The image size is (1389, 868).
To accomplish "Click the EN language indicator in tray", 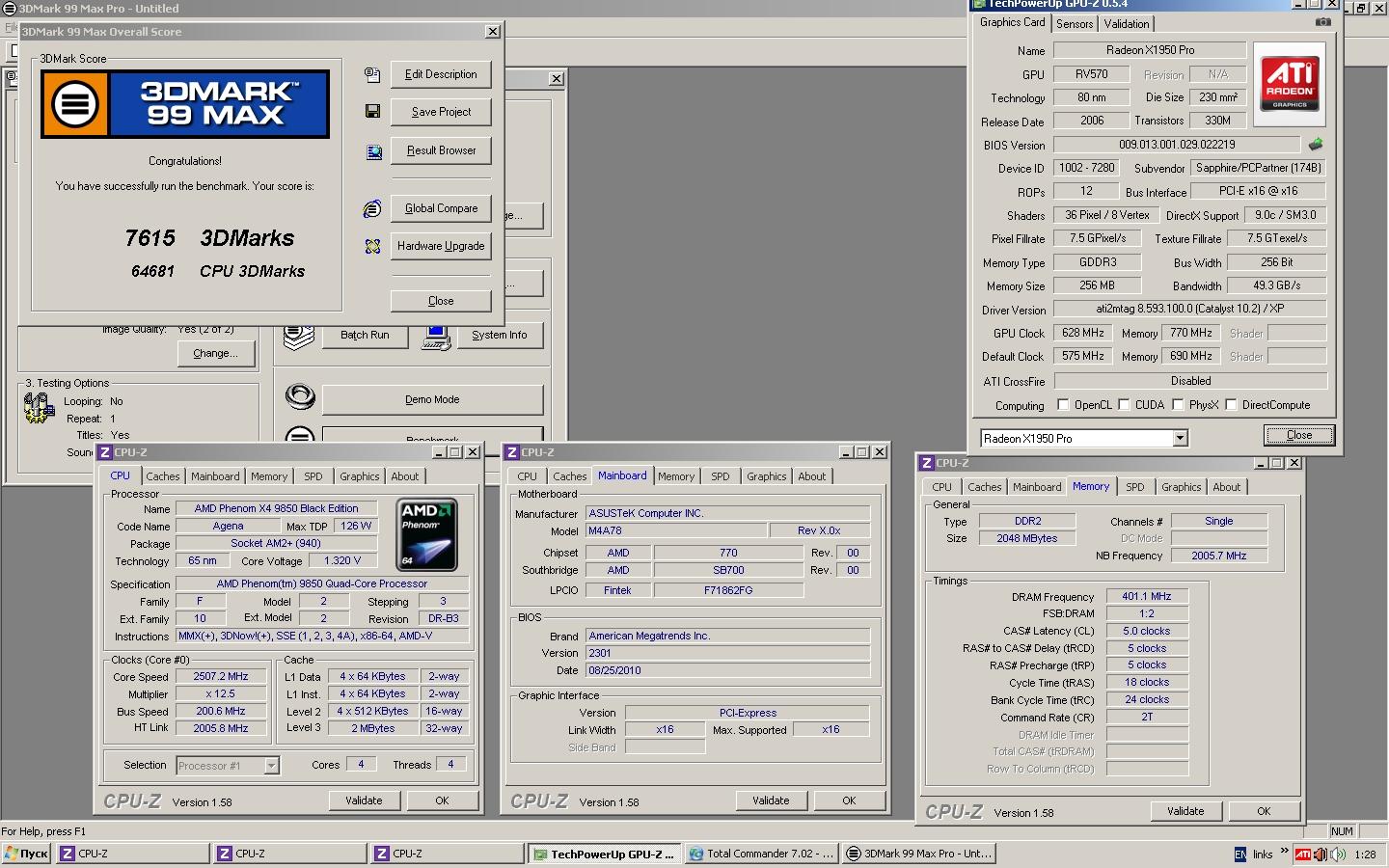I will 1239,854.
